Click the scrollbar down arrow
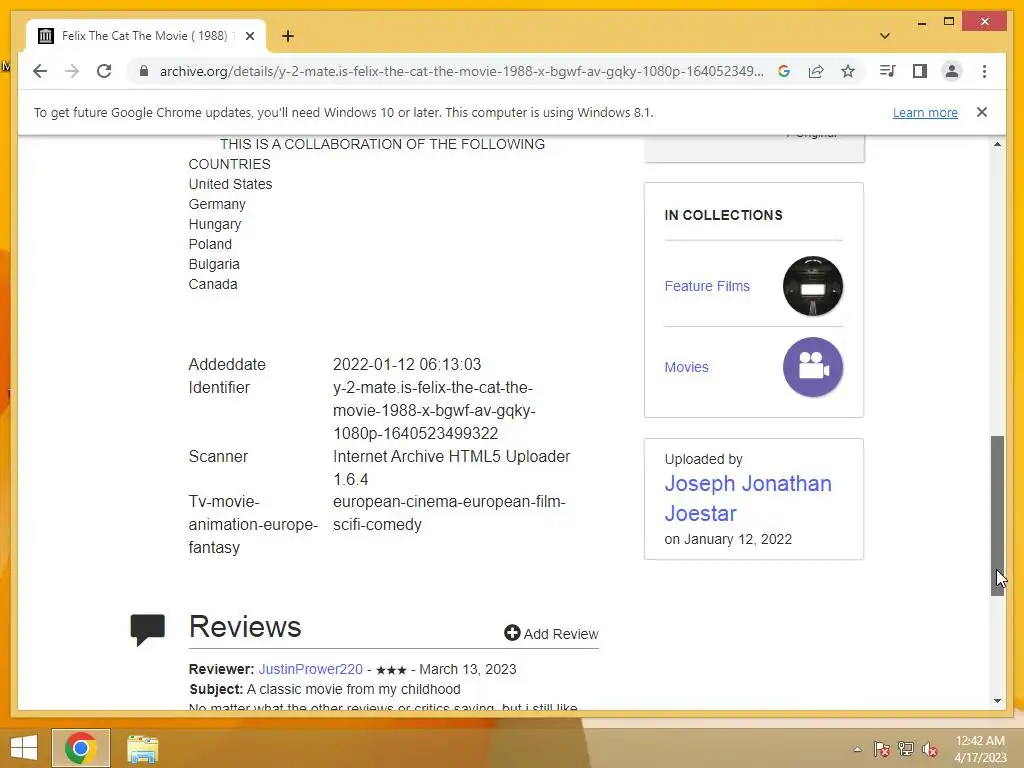The width and height of the screenshot is (1024, 768). [997, 701]
